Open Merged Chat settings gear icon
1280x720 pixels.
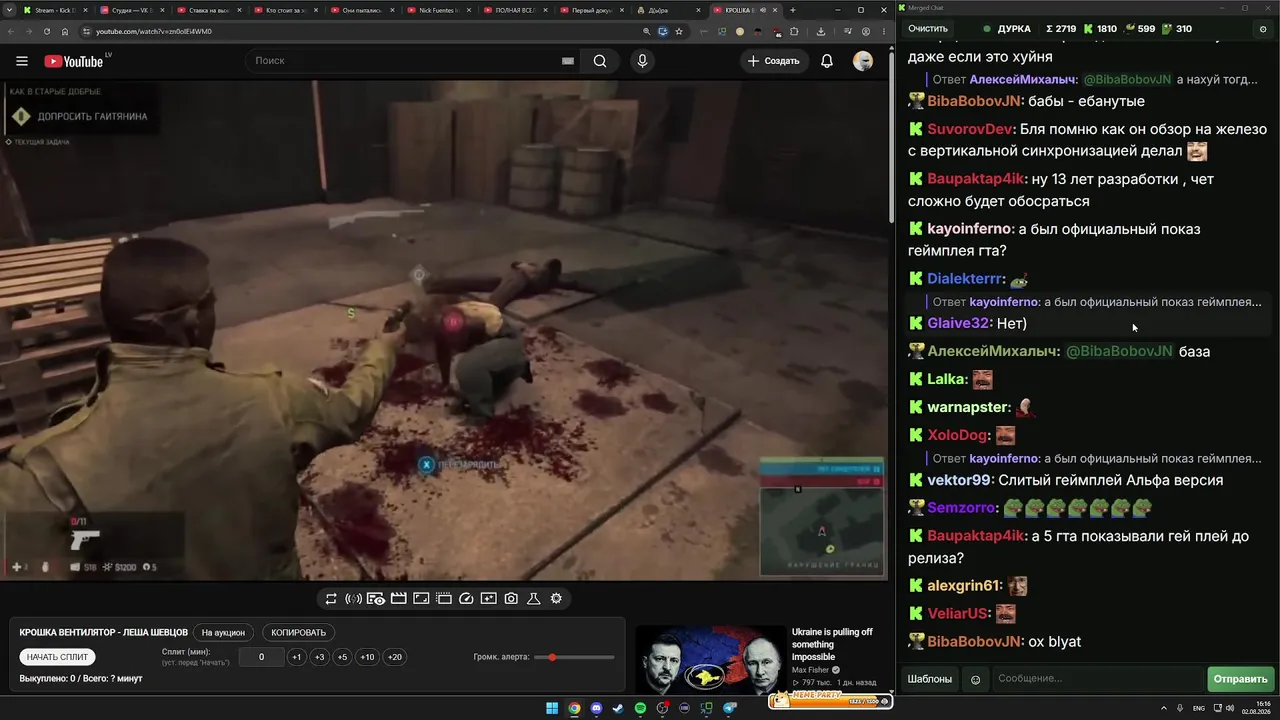pyautogui.click(x=1264, y=29)
